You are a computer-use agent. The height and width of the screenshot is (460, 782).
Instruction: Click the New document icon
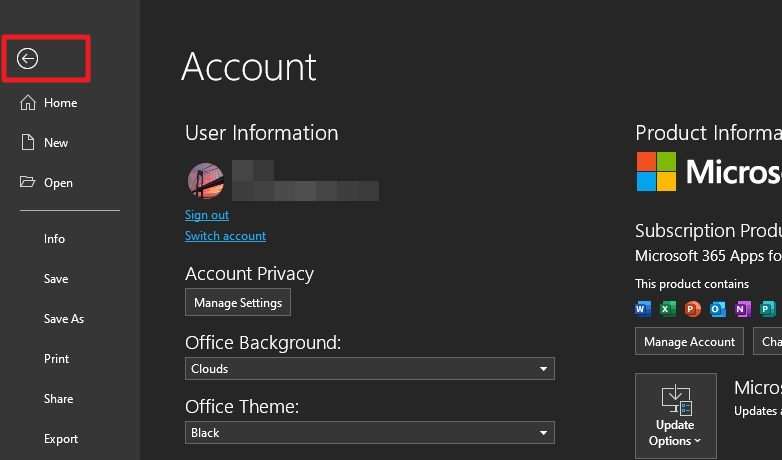(28, 142)
